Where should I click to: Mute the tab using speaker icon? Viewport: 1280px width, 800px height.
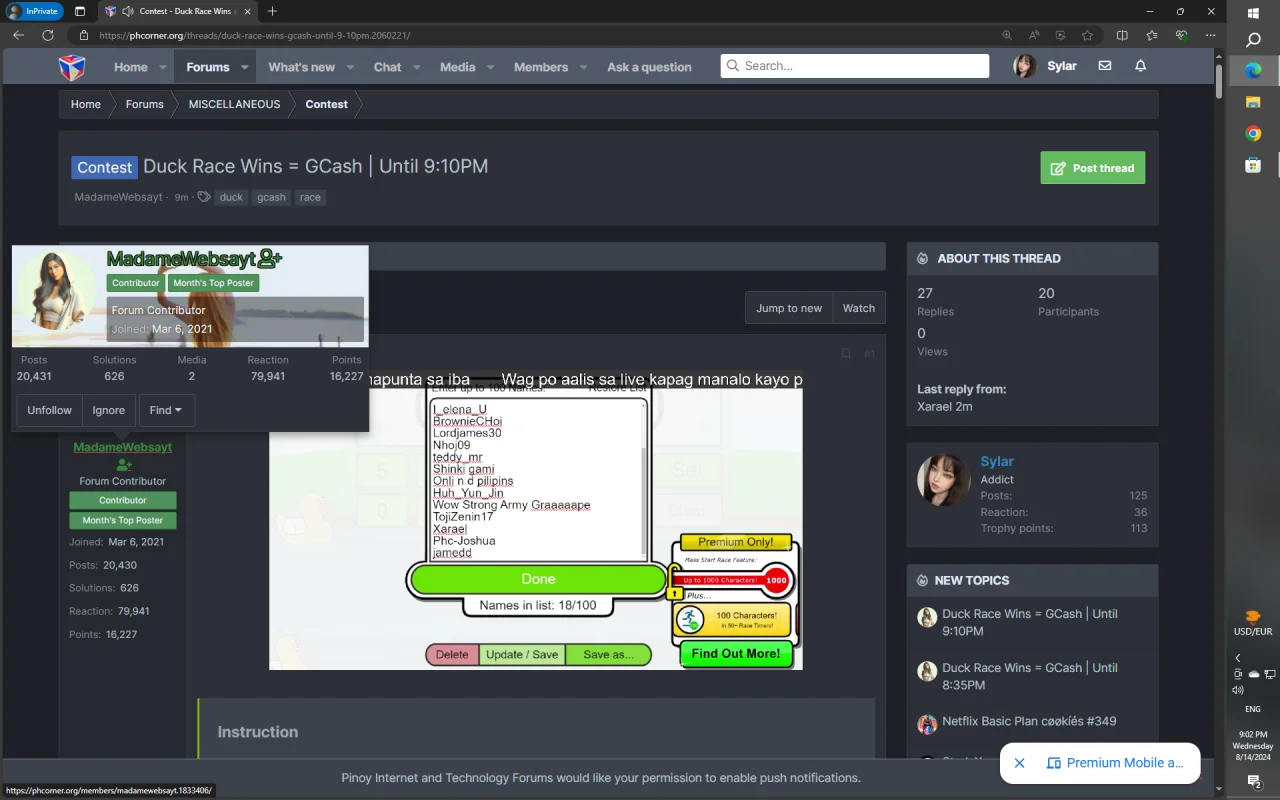[x=127, y=11]
